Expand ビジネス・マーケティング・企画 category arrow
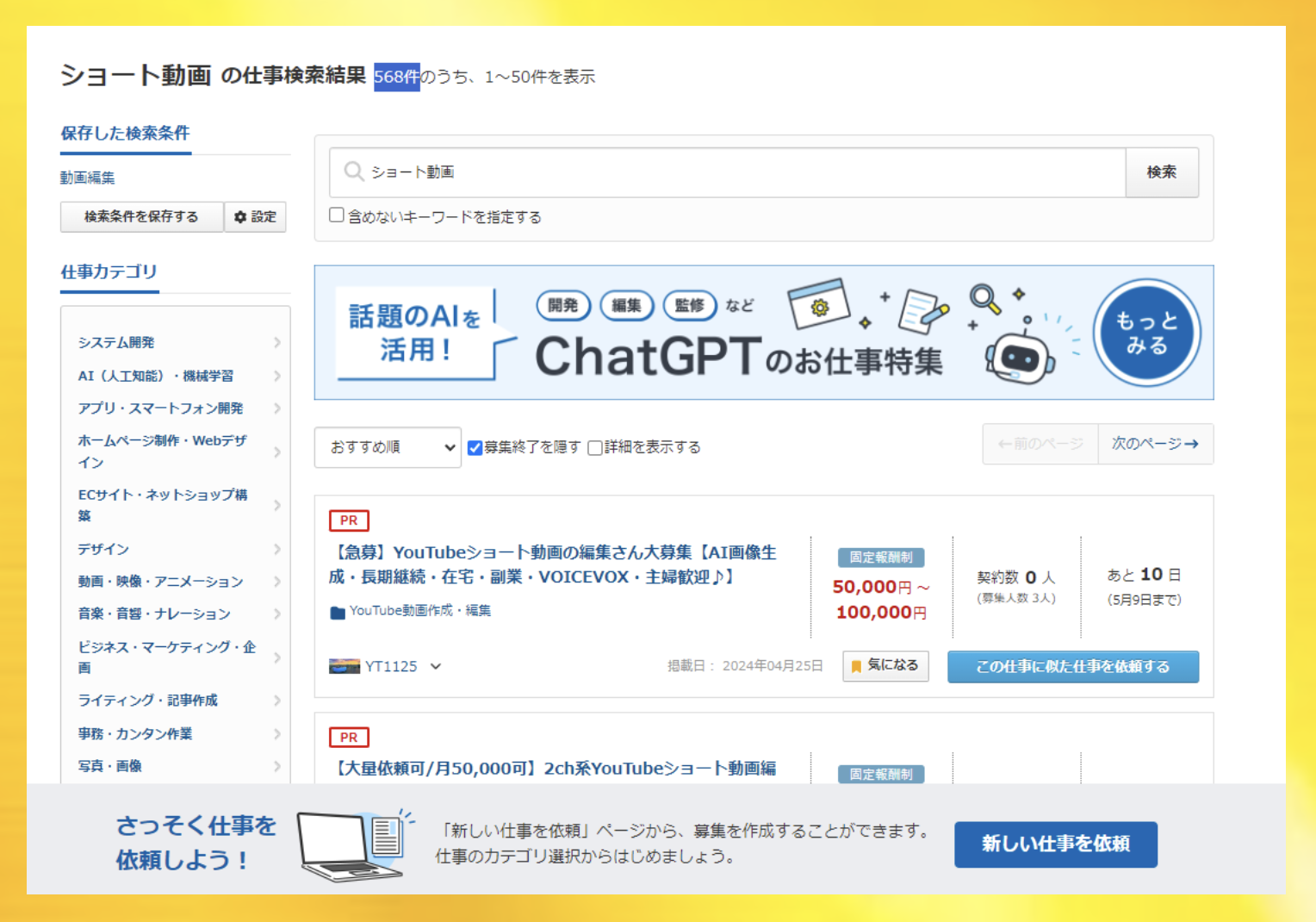 277,657
